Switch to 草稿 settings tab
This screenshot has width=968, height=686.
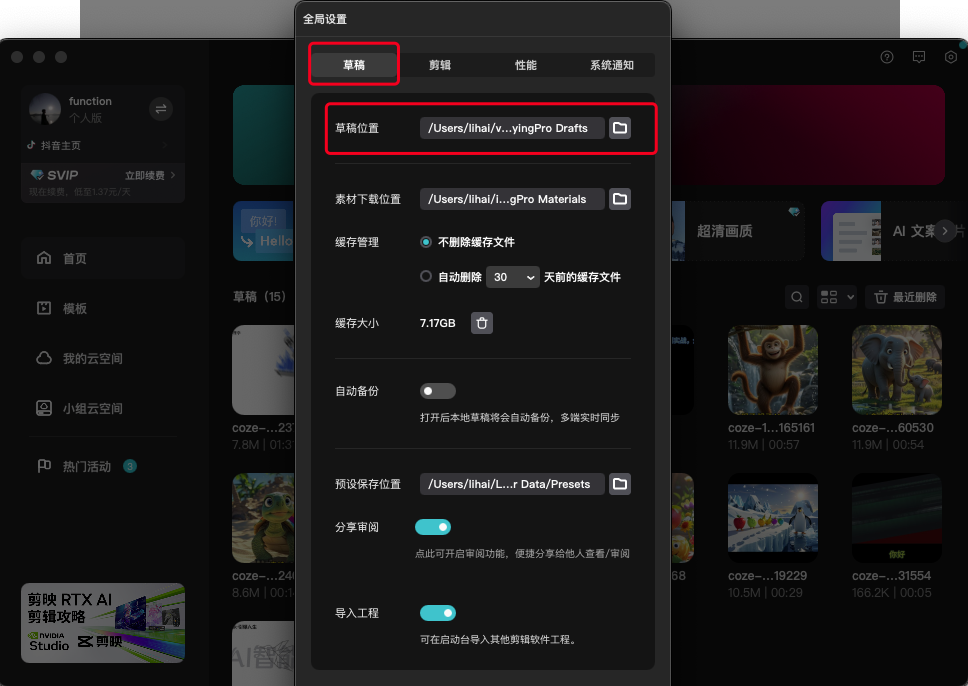(354, 65)
